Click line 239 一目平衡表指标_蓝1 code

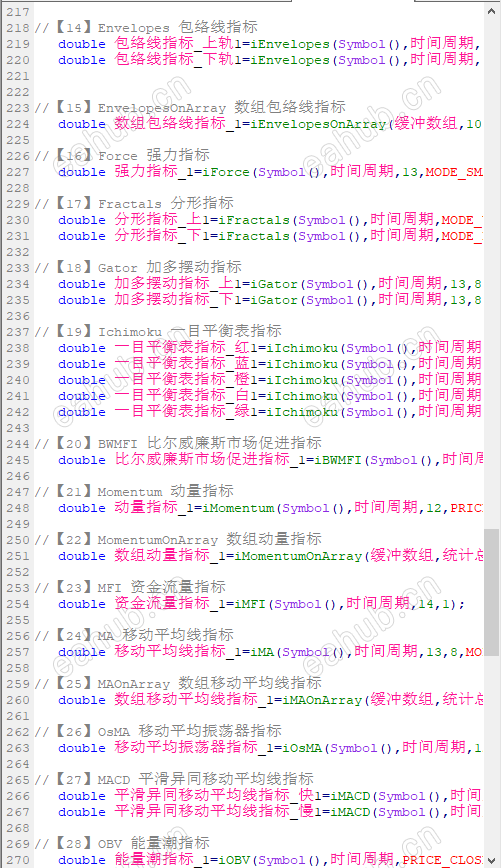[270, 364]
